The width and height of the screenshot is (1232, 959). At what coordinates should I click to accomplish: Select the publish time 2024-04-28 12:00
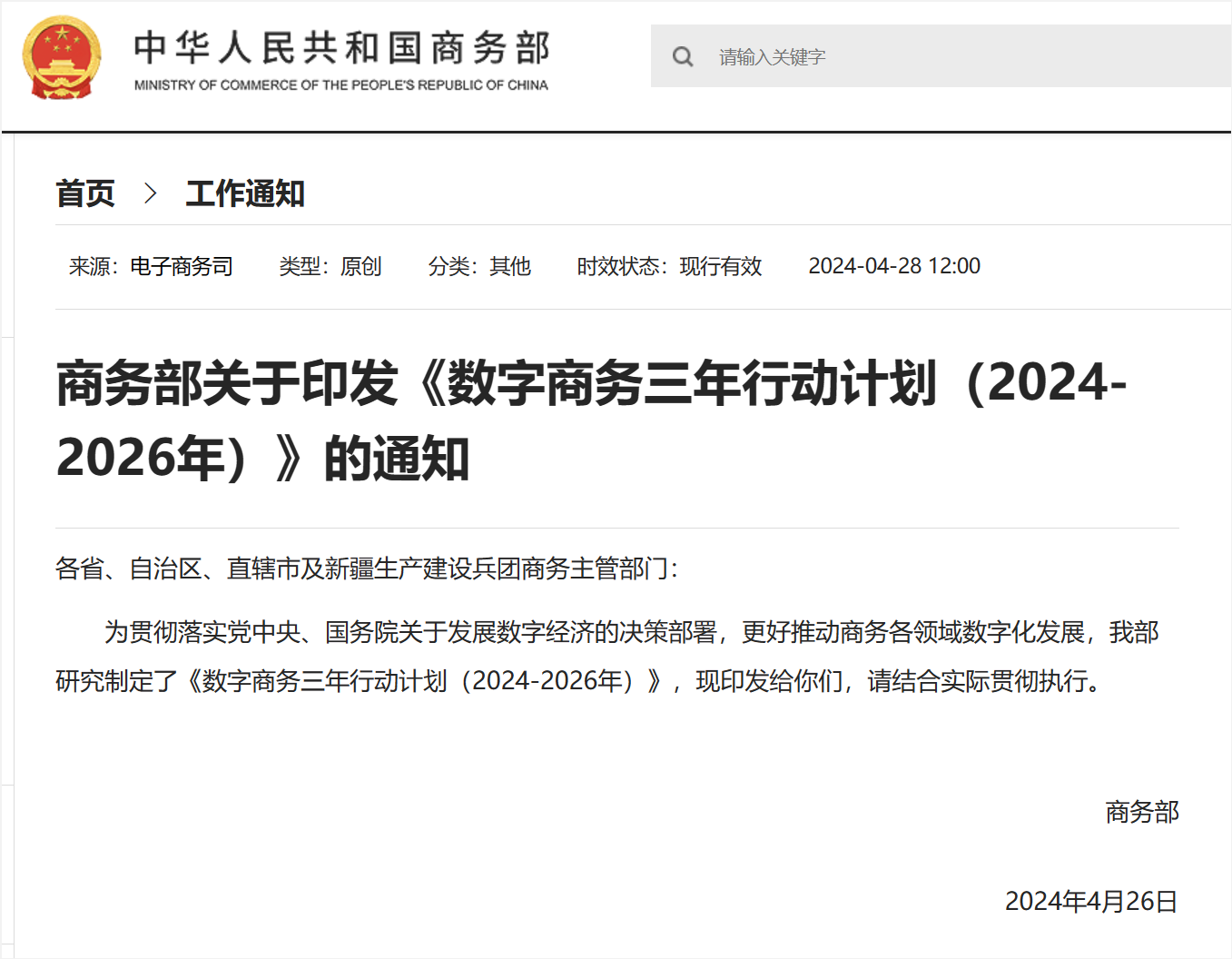pyautogui.click(x=894, y=266)
